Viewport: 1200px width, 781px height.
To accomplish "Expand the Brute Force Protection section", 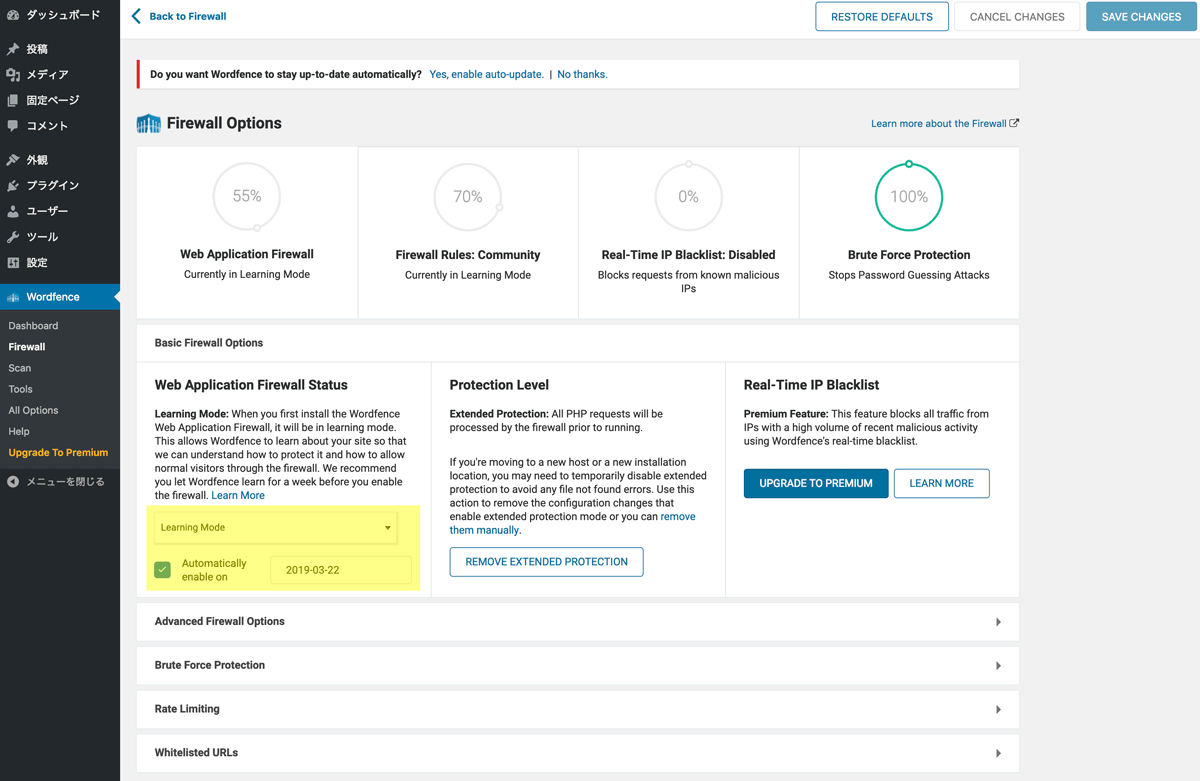I will (578, 665).
